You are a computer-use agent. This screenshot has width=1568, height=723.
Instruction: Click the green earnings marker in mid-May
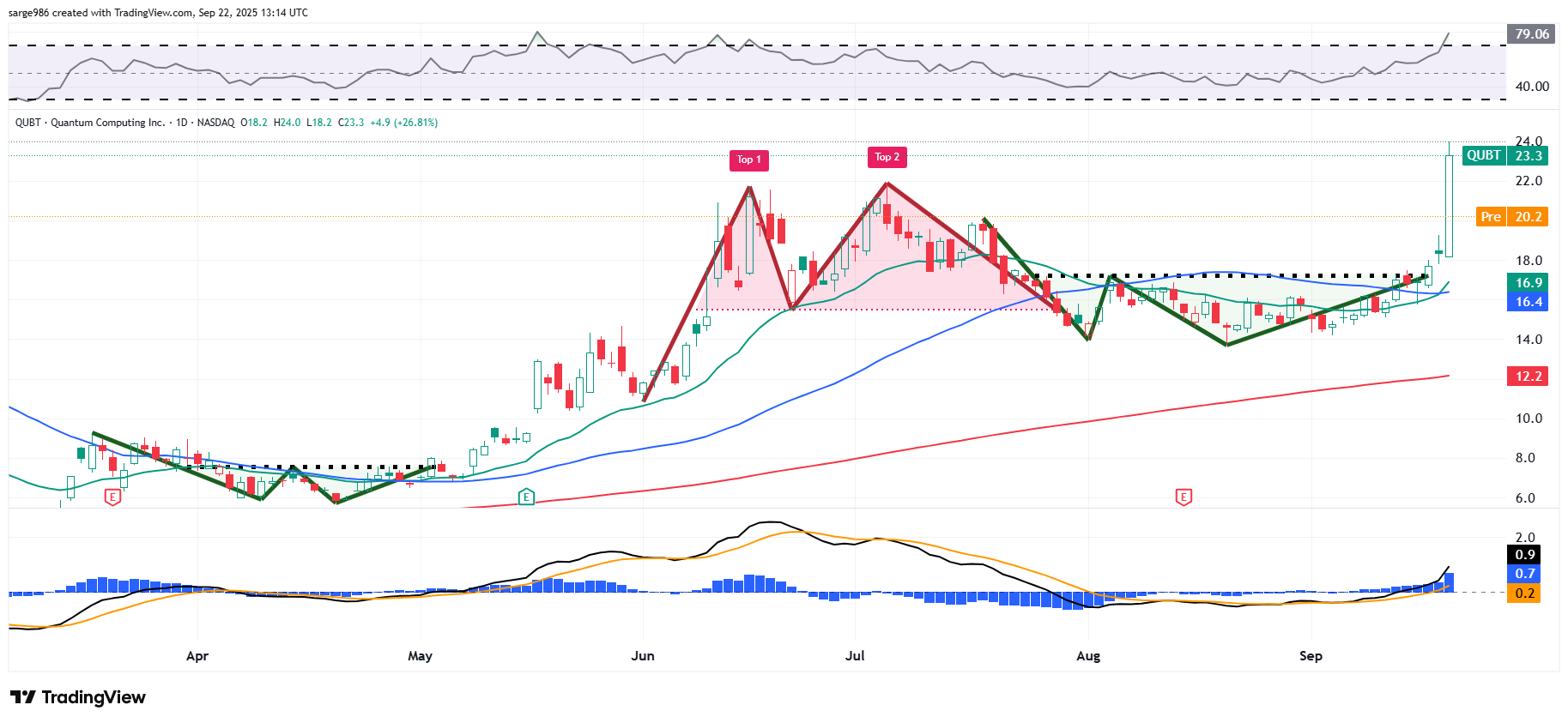coord(526,497)
